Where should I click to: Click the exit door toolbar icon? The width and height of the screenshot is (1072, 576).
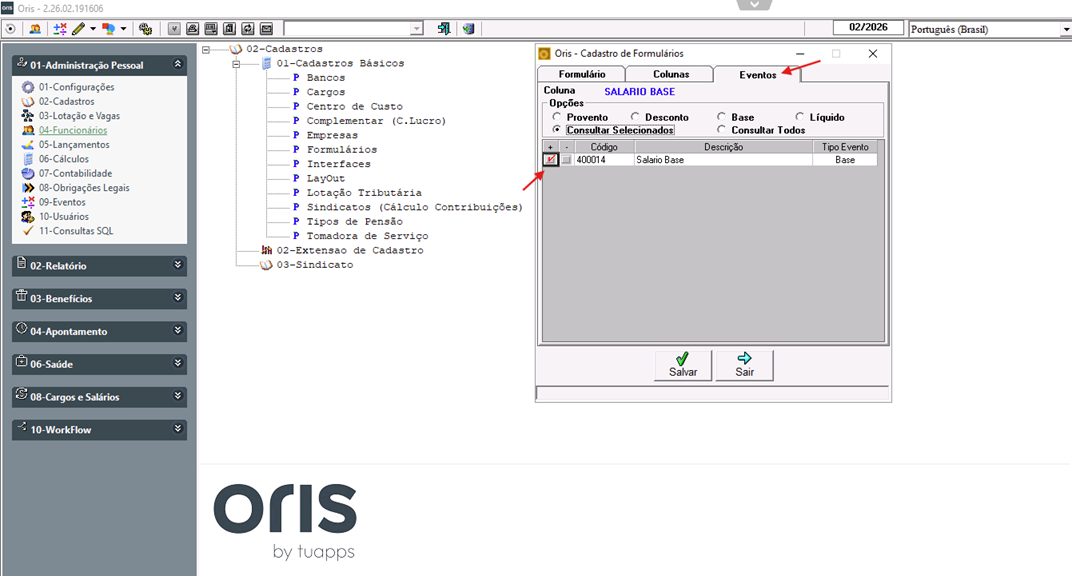coord(444,29)
